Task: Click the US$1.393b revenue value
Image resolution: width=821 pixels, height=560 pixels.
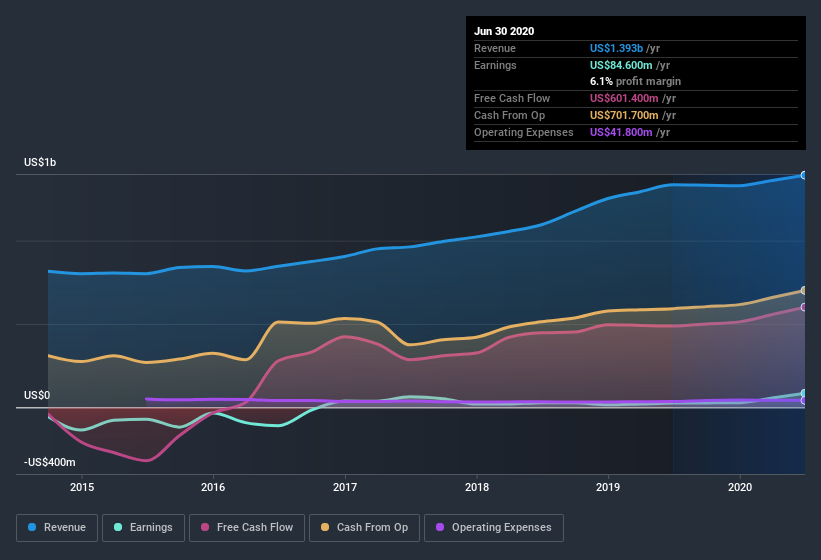Action: click(616, 48)
